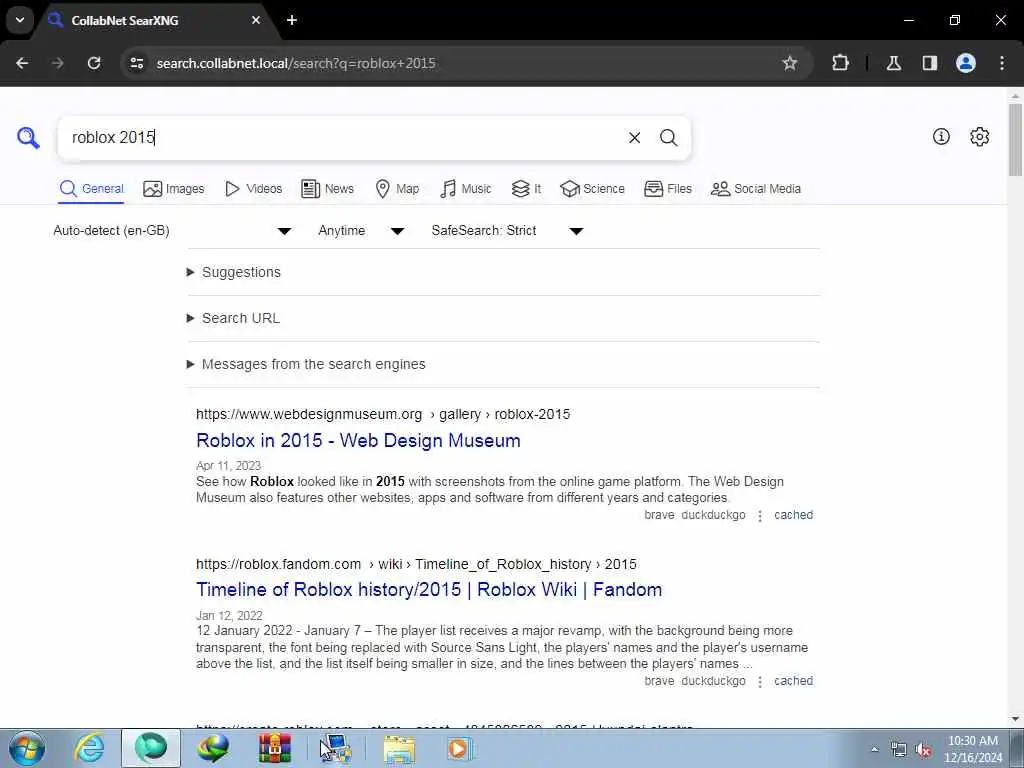Go back using browser back arrow

22,63
